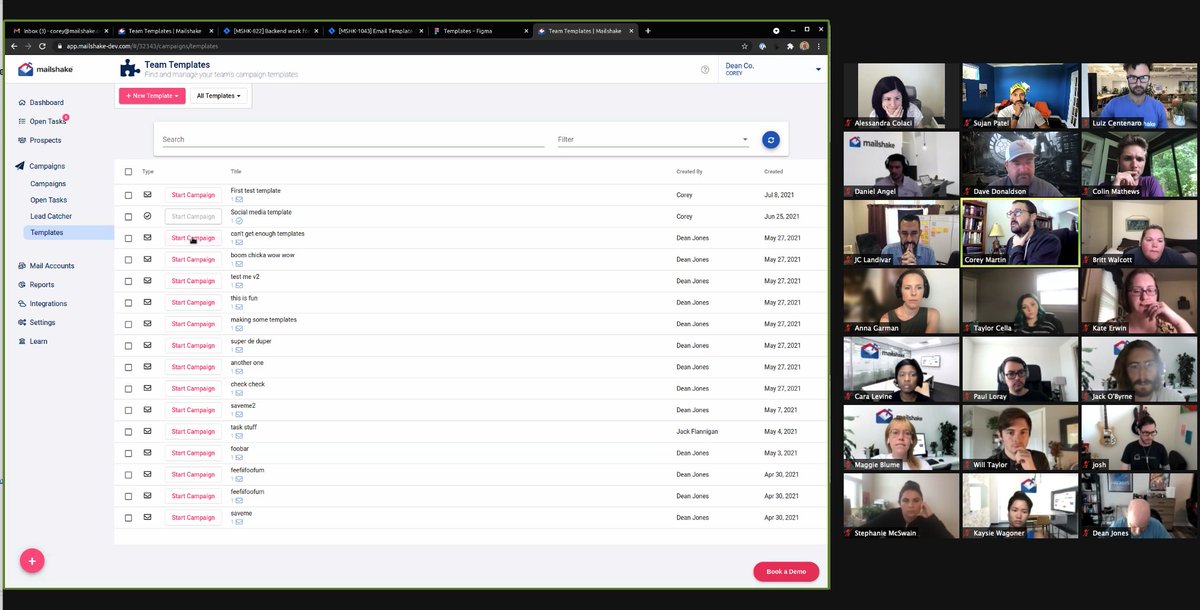This screenshot has height=610, width=1200.
Task: Select Sujan Patel's video tile
Action: pyautogui.click(x=1020, y=96)
